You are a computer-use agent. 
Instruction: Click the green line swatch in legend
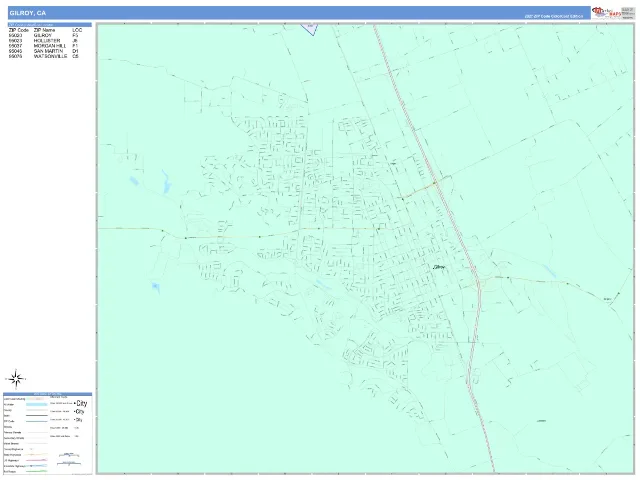[37, 471]
